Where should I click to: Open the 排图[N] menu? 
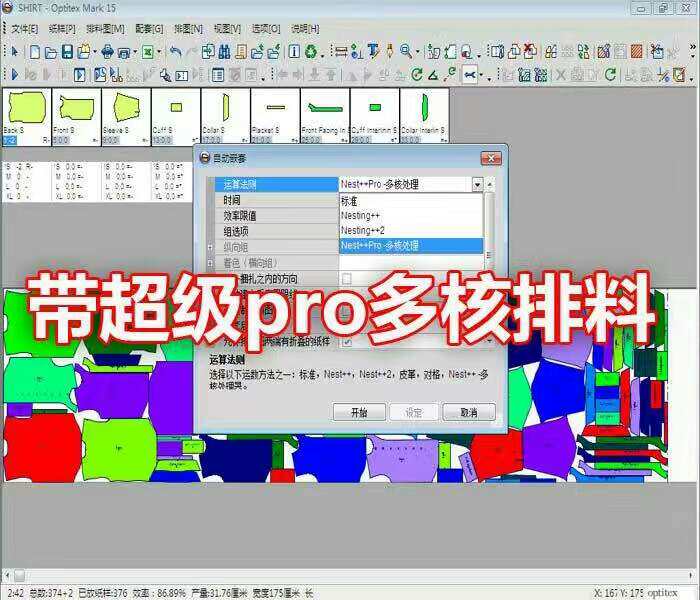188,29
